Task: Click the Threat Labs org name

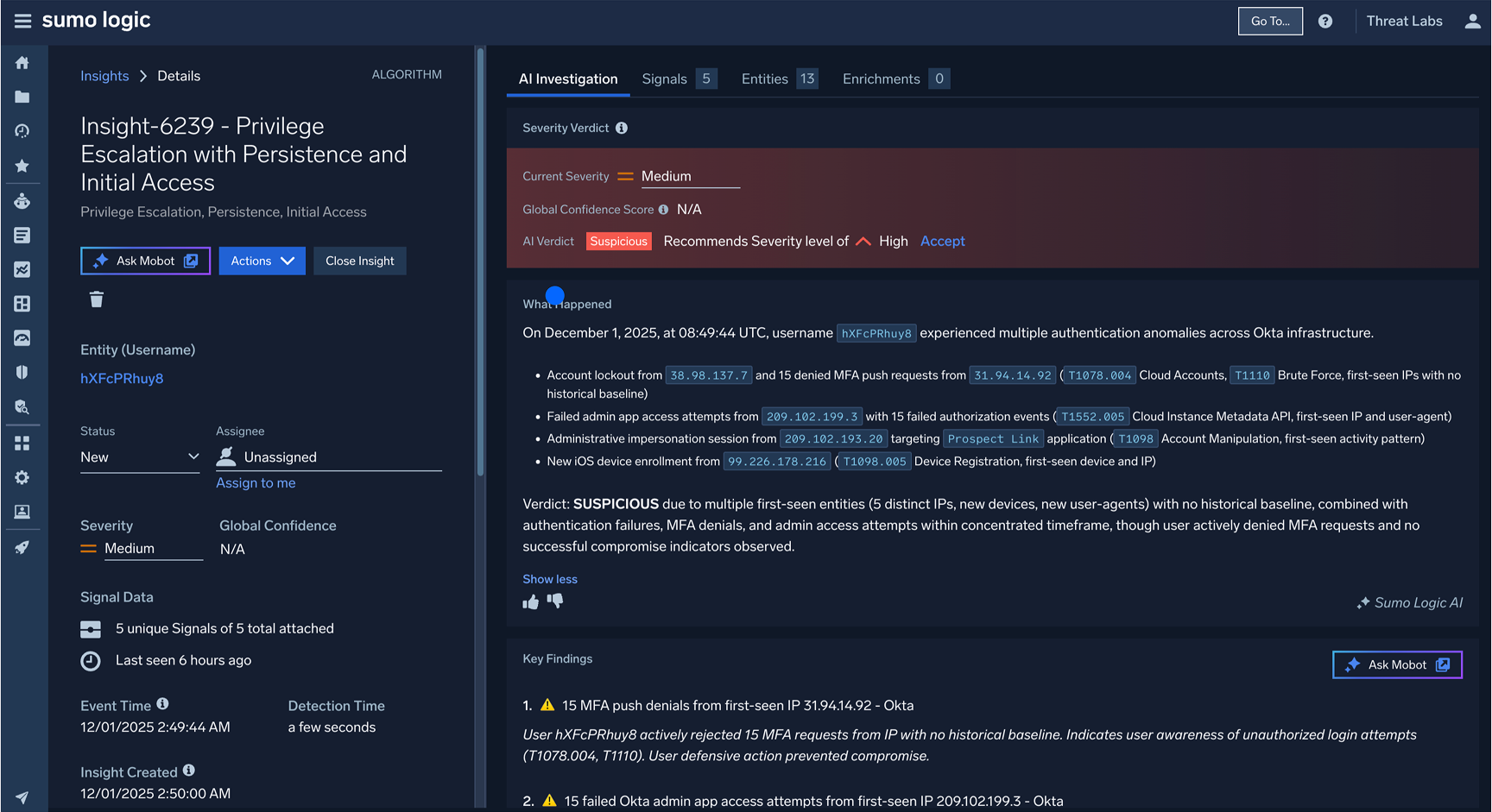Action: pyautogui.click(x=1404, y=21)
